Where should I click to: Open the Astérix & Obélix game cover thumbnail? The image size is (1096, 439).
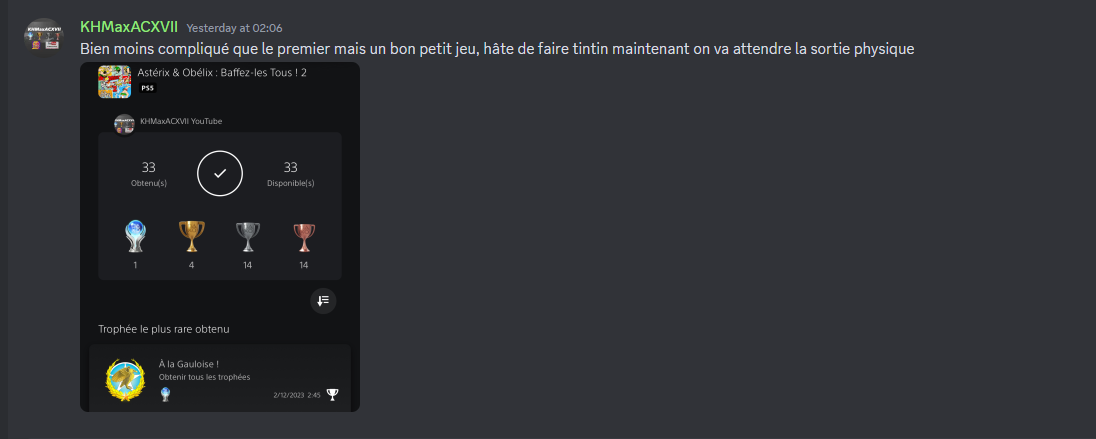pyautogui.click(x=115, y=82)
